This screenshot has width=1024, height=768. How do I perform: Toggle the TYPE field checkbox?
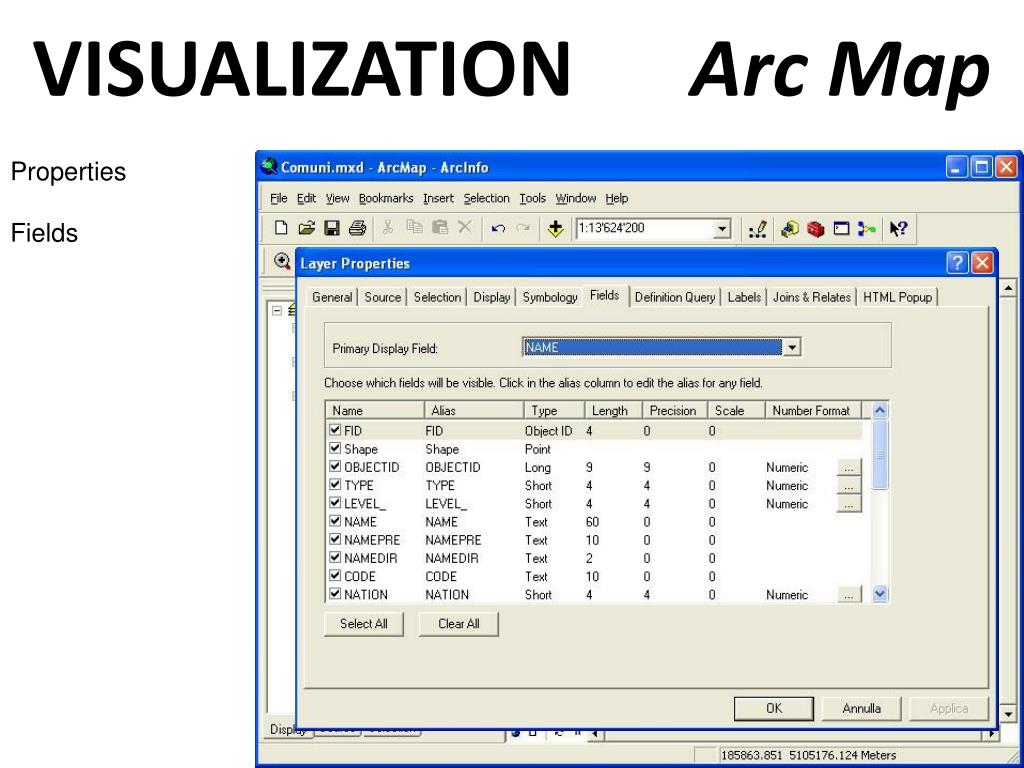(x=335, y=485)
